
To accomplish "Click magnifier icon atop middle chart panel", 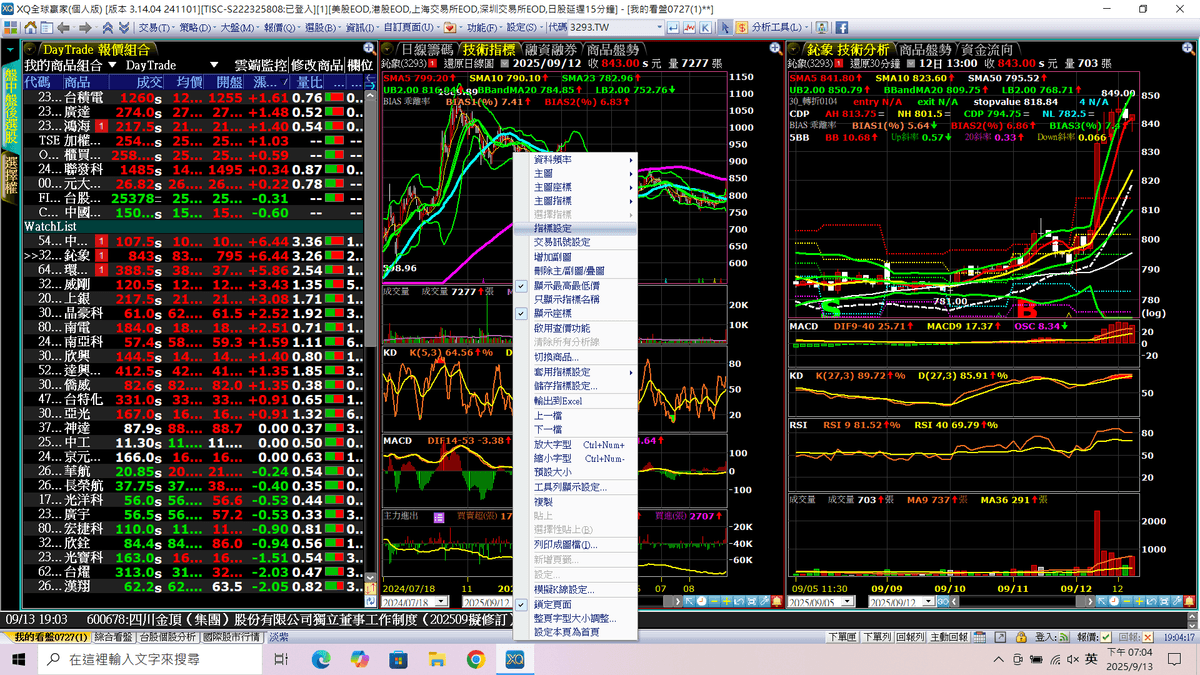I will tap(775, 48).
